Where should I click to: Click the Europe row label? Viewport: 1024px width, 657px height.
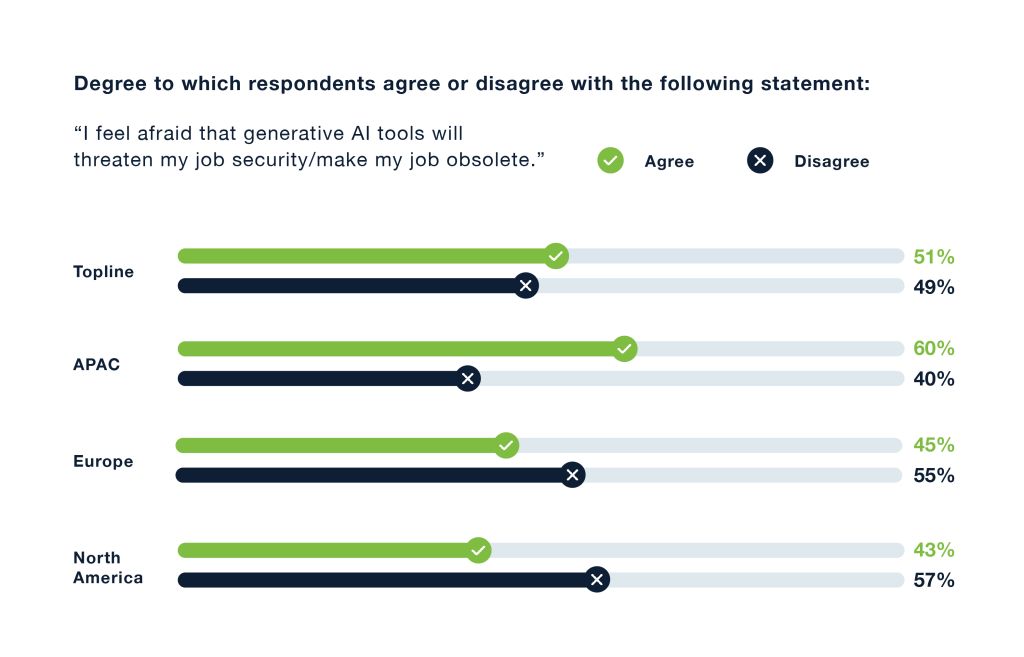(103, 462)
